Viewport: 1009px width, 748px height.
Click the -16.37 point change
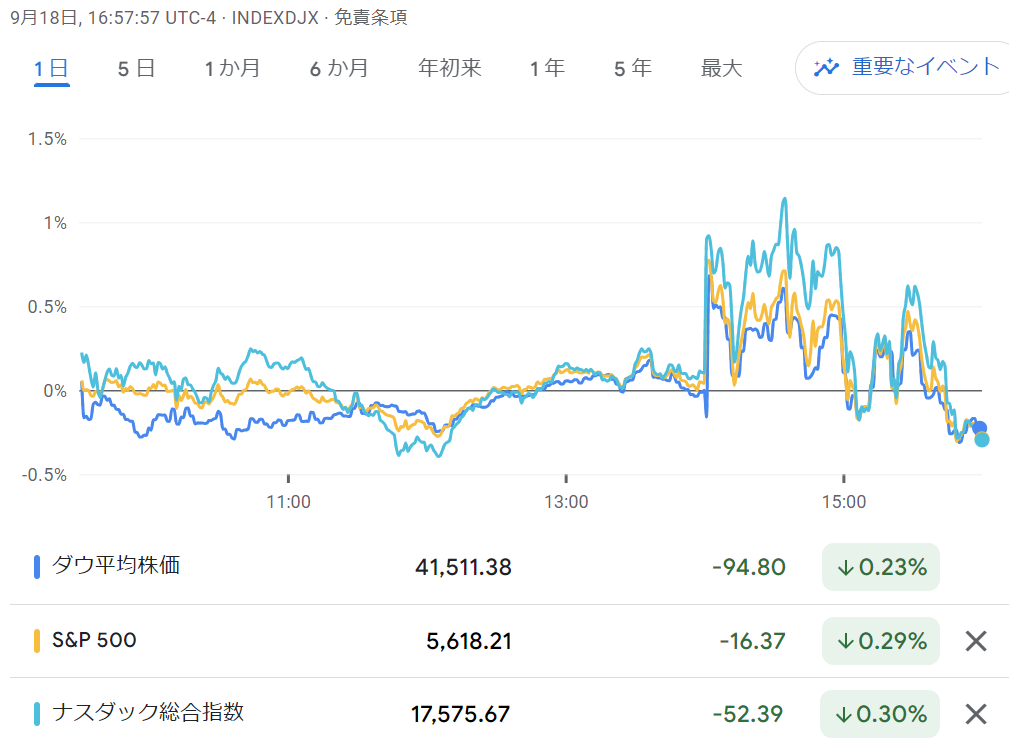(x=752, y=641)
